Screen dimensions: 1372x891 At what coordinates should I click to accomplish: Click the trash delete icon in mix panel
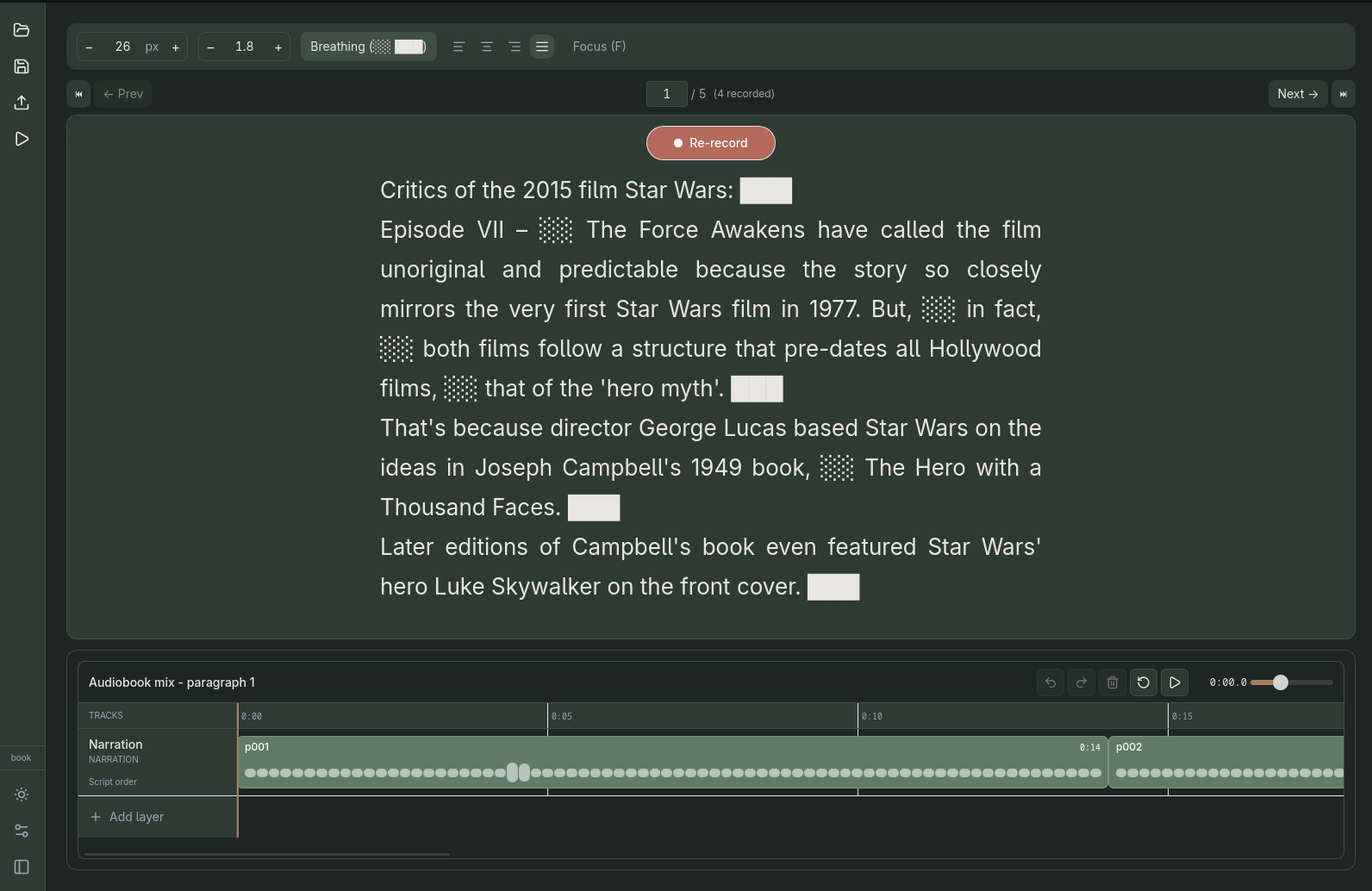tap(1113, 682)
